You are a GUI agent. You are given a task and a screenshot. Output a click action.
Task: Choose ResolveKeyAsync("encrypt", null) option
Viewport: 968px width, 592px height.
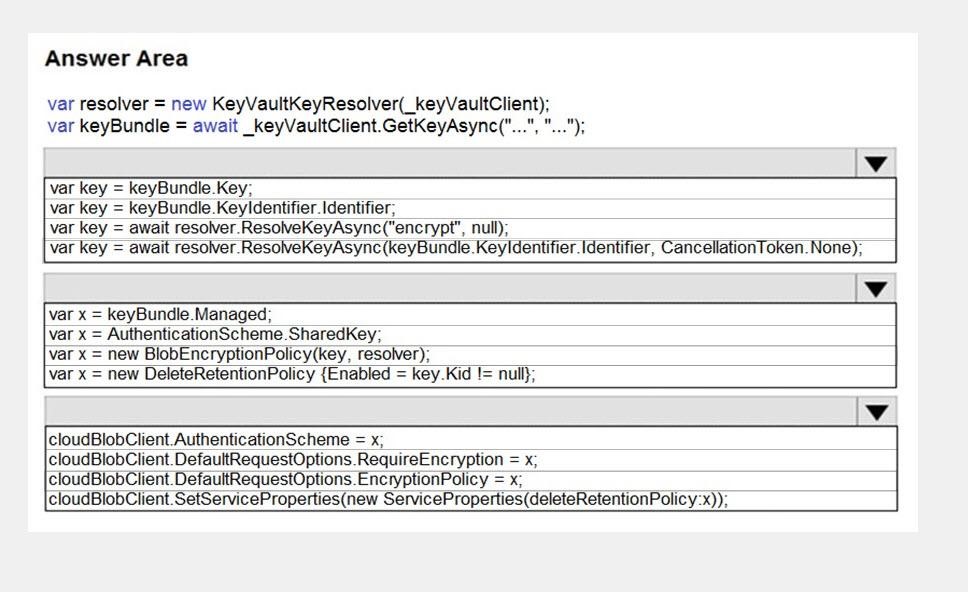click(470, 228)
